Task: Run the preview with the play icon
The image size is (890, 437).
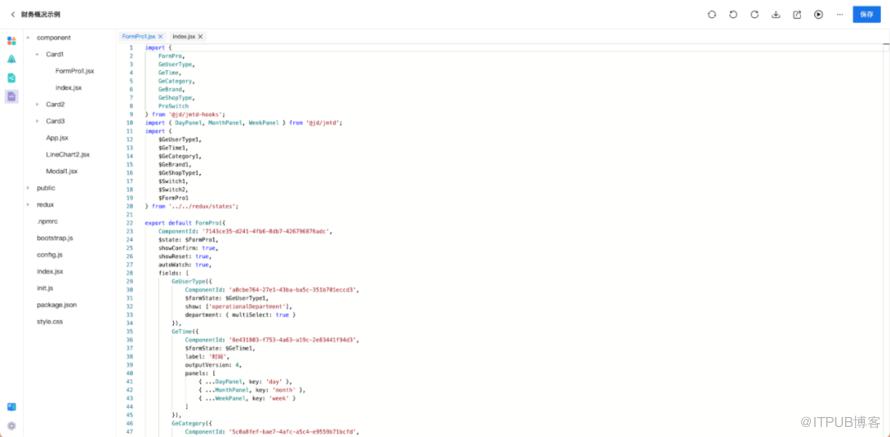Action: (818, 15)
